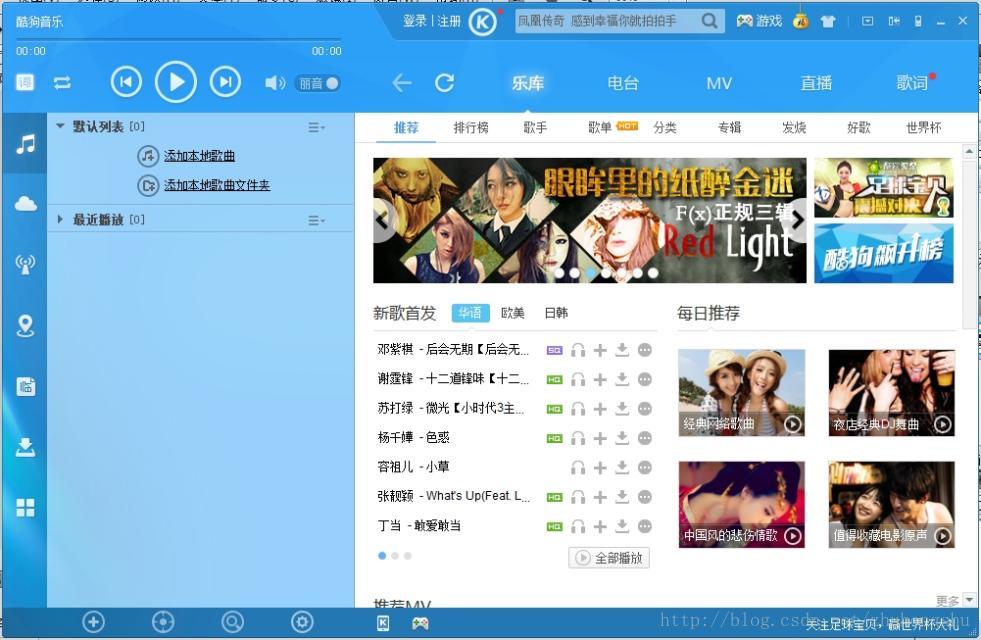
Task: Download 苏打绿 微光 song
Action: (622, 408)
